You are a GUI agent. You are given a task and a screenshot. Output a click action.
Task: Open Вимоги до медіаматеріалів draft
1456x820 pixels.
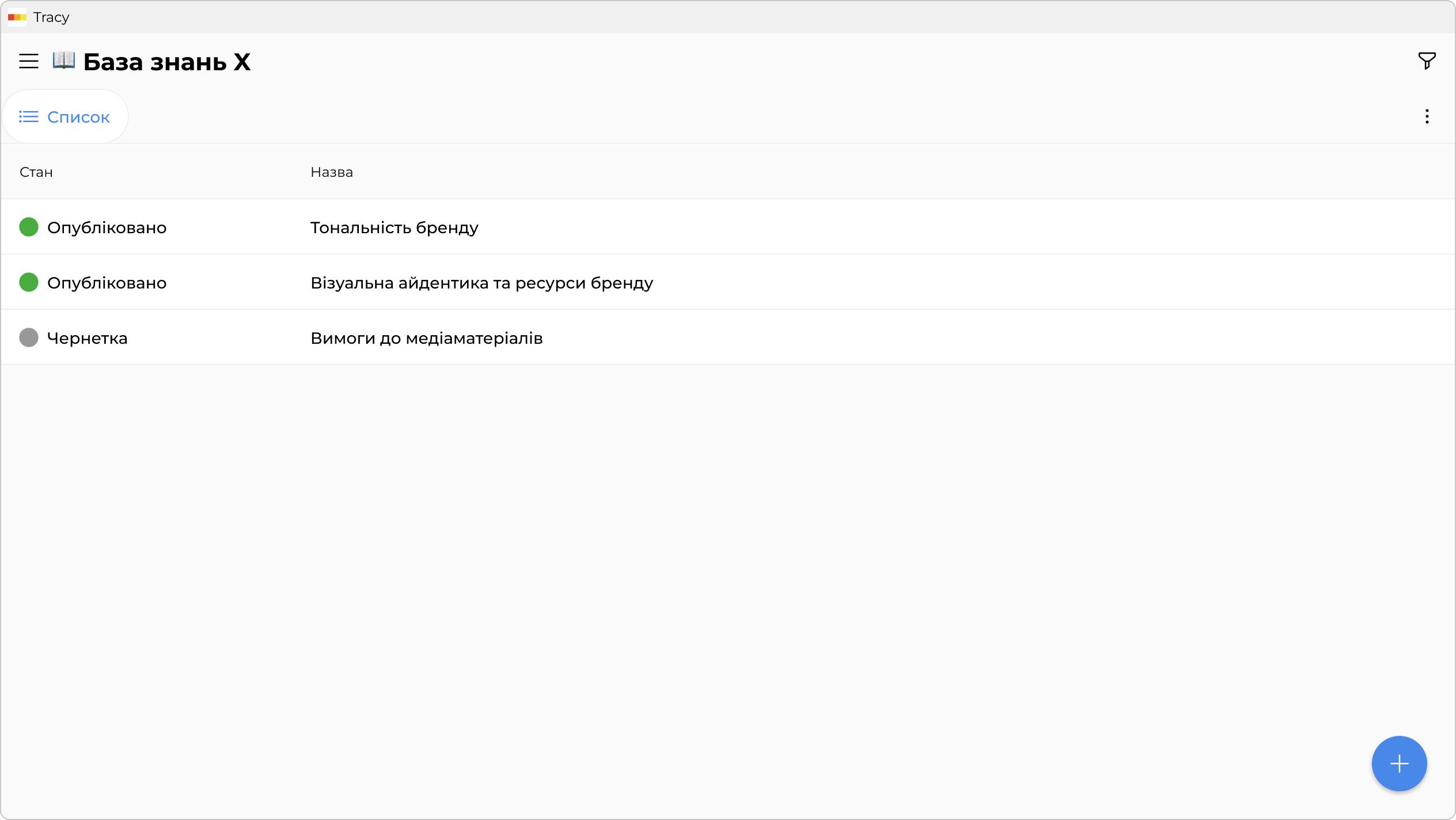(x=426, y=339)
